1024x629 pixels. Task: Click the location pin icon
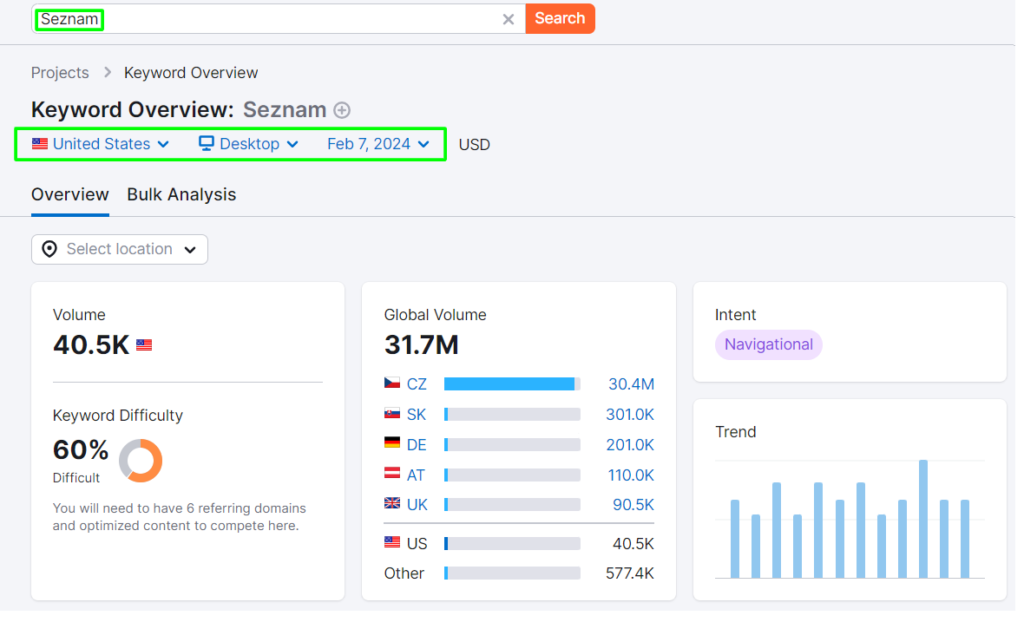point(50,249)
